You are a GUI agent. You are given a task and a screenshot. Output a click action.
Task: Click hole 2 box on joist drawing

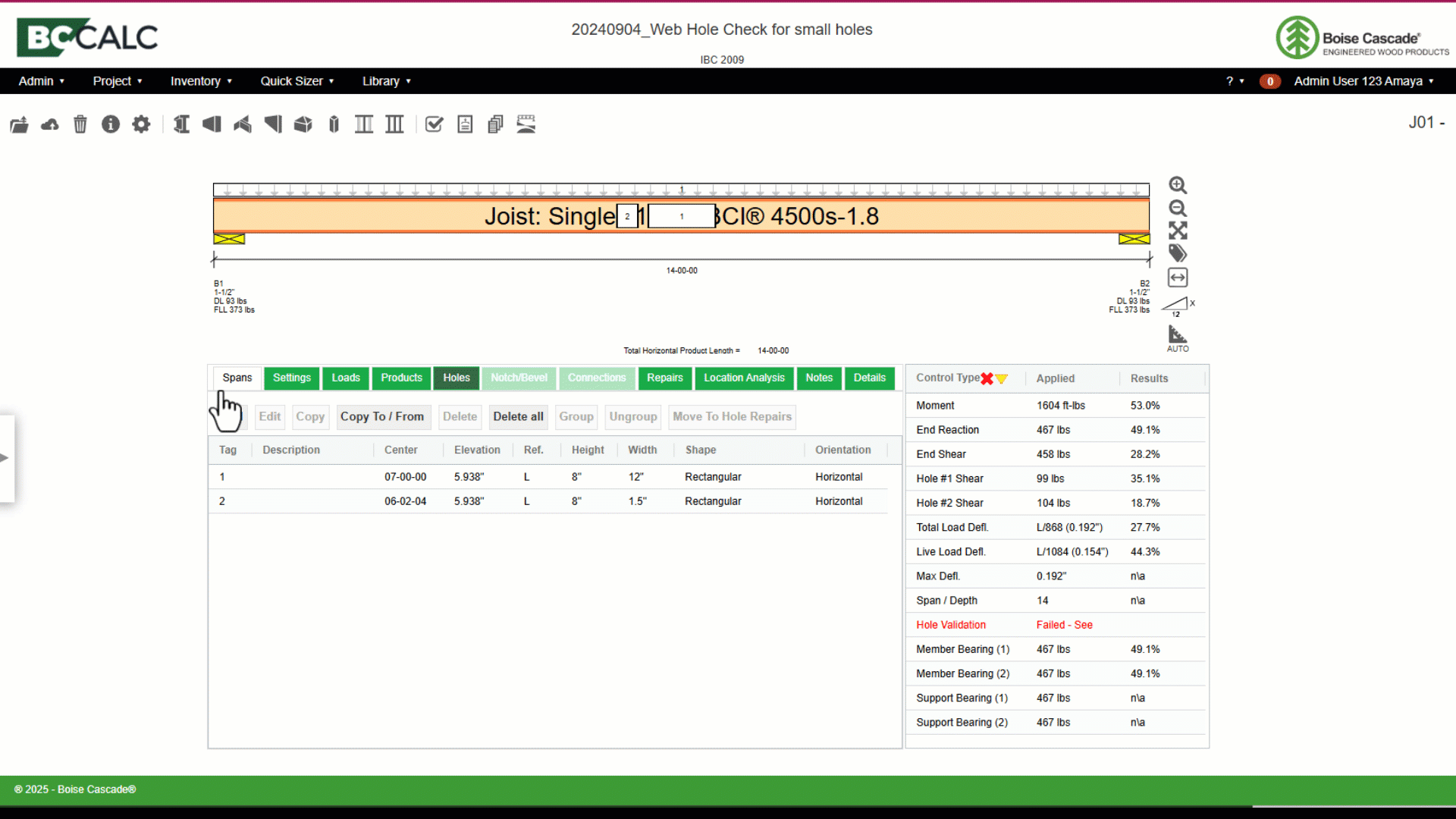click(x=627, y=217)
